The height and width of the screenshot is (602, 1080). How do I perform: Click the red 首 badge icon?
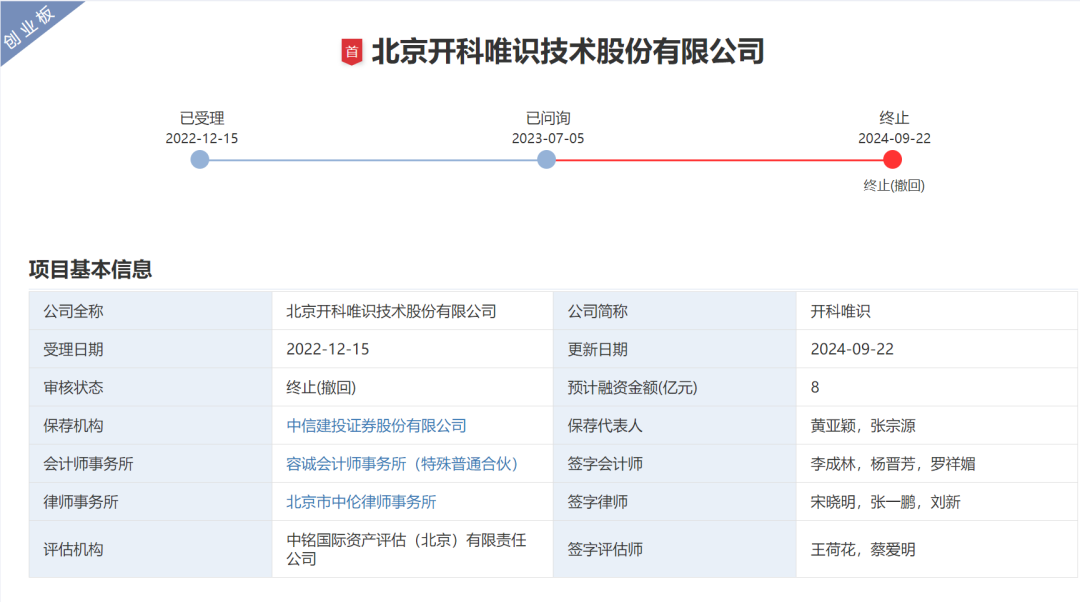[x=352, y=52]
